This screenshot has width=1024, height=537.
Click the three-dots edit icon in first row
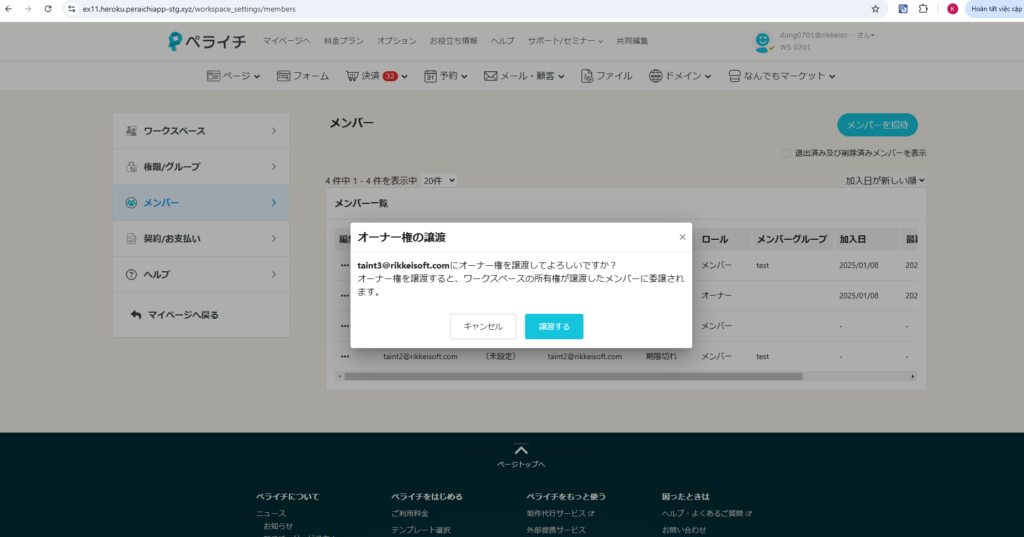344,265
